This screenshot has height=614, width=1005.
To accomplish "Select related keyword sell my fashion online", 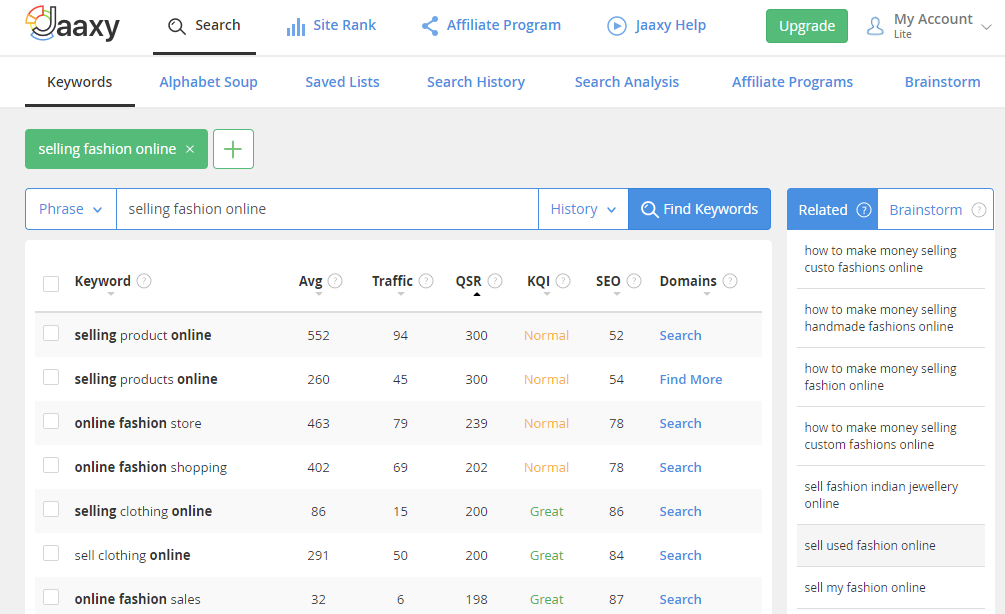I will (x=891, y=588).
